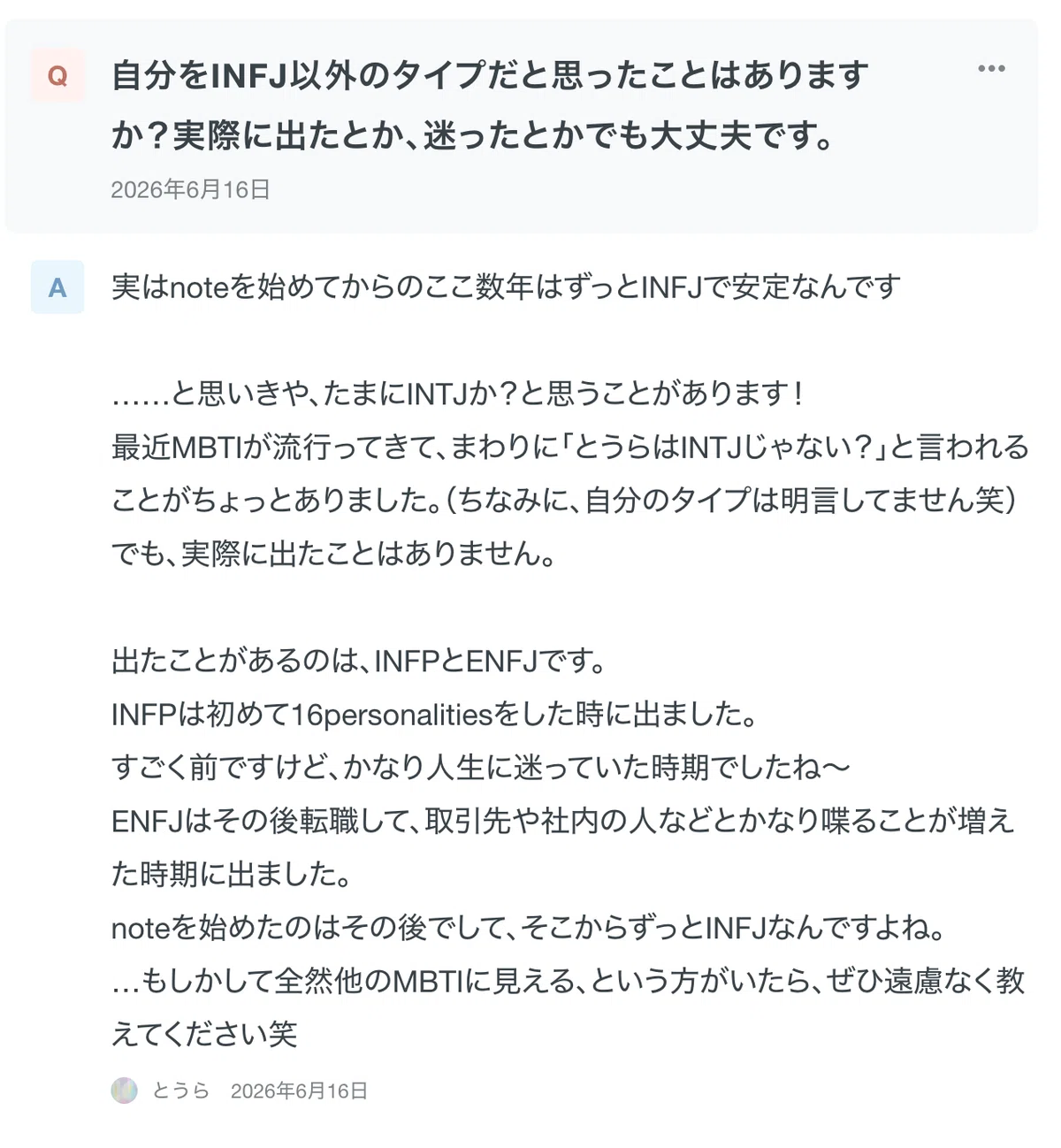
Task: Click the line …もしかして全然他のMBTIに見える
Action: pos(569,981)
